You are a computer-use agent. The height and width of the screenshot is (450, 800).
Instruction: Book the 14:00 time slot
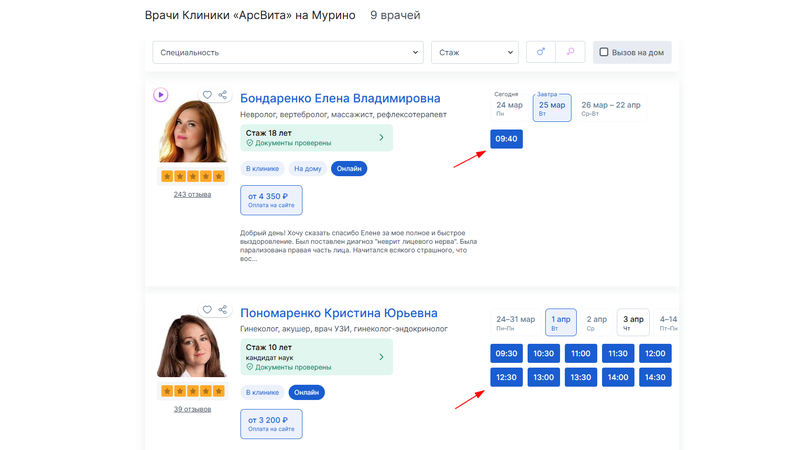(618, 377)
